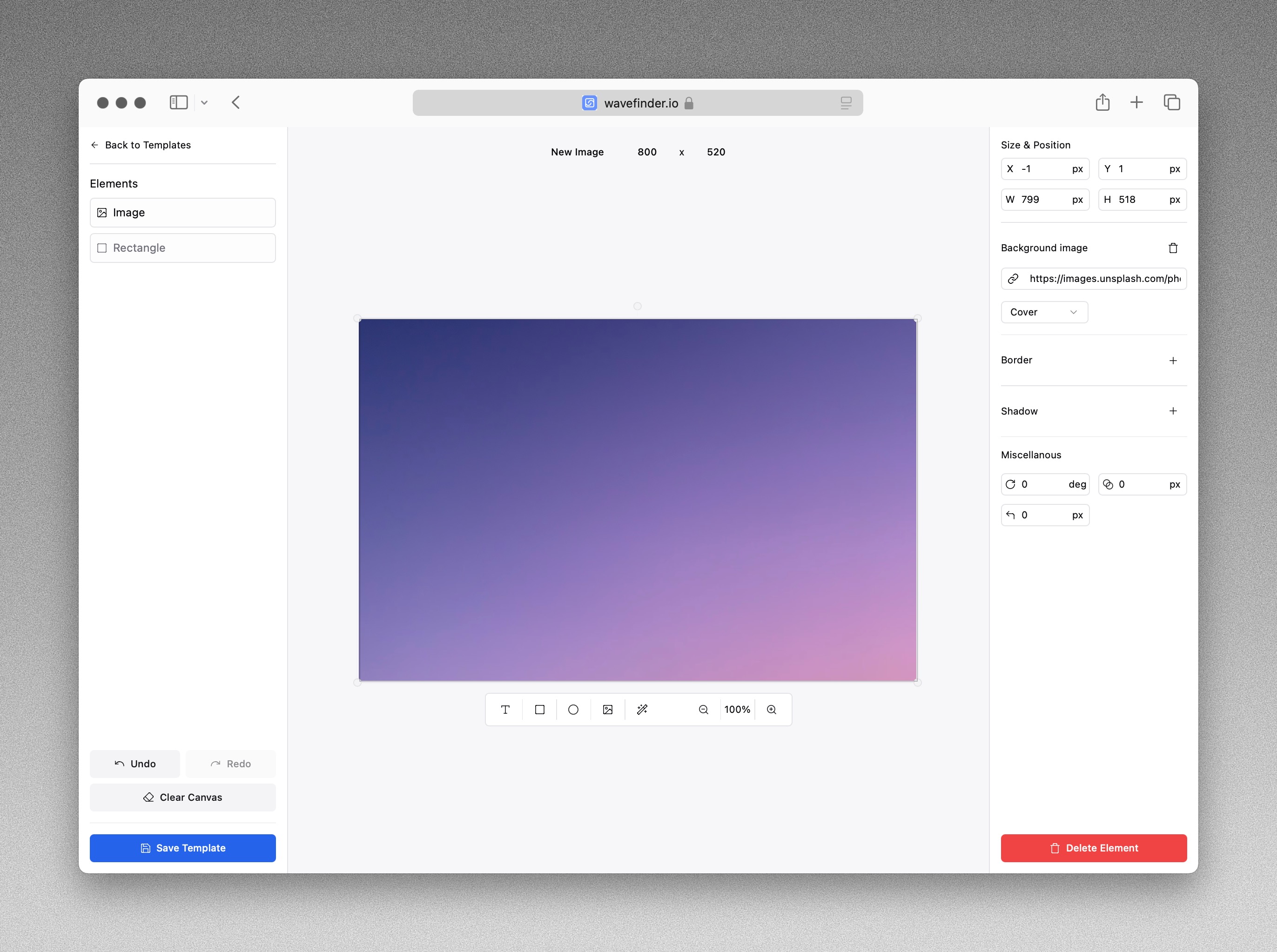Click the back arrow icon beside Templates
The height and width of the screenshot is (952, 1277).
coord(94,145)
